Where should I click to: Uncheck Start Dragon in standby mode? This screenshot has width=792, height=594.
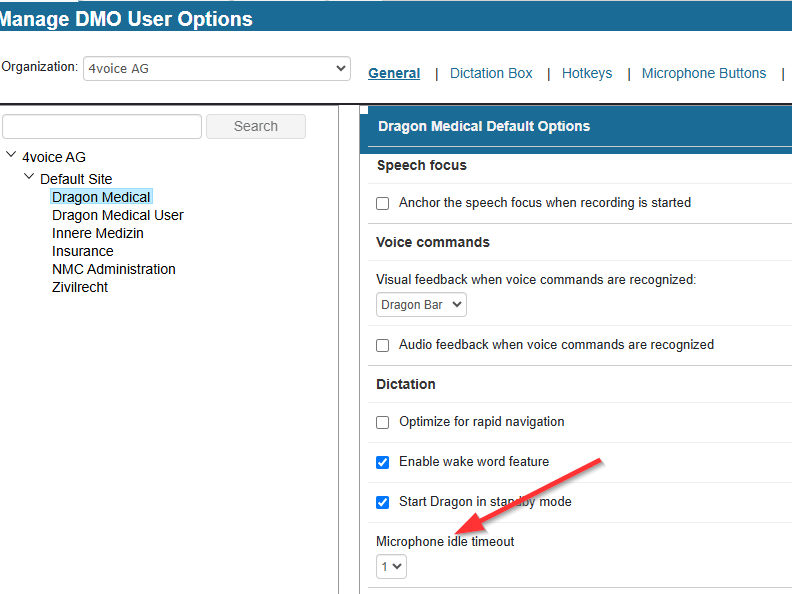[382, 502]
